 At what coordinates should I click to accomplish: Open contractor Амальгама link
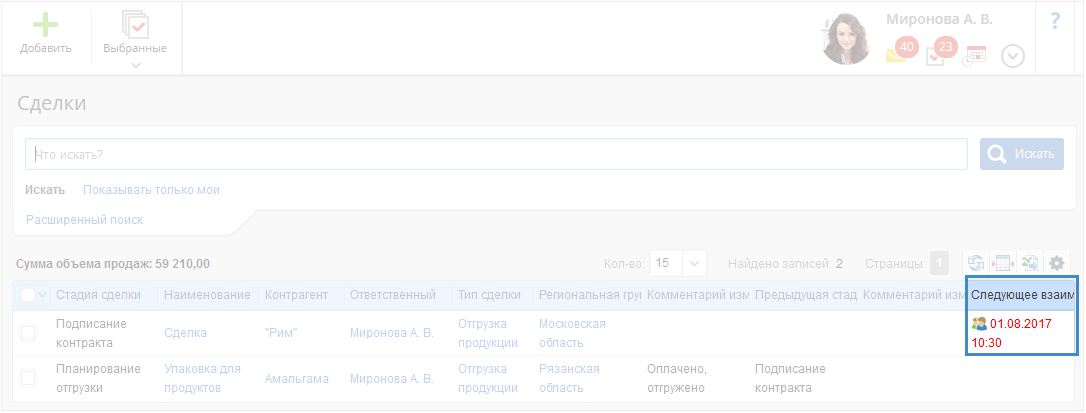(x=296, y=379)
